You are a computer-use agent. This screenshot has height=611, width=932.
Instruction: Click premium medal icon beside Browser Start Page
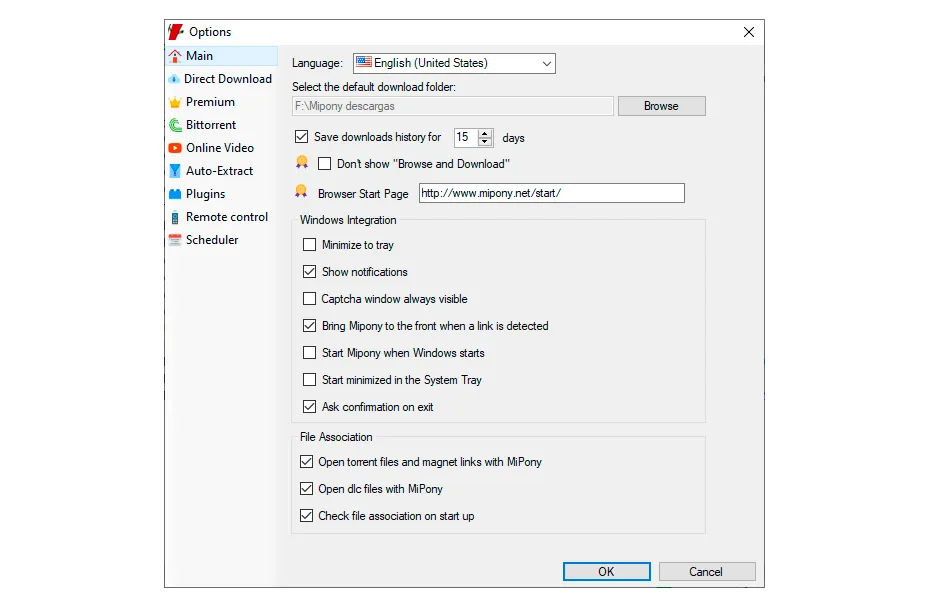pyautogui.click(x=301, y=191)
